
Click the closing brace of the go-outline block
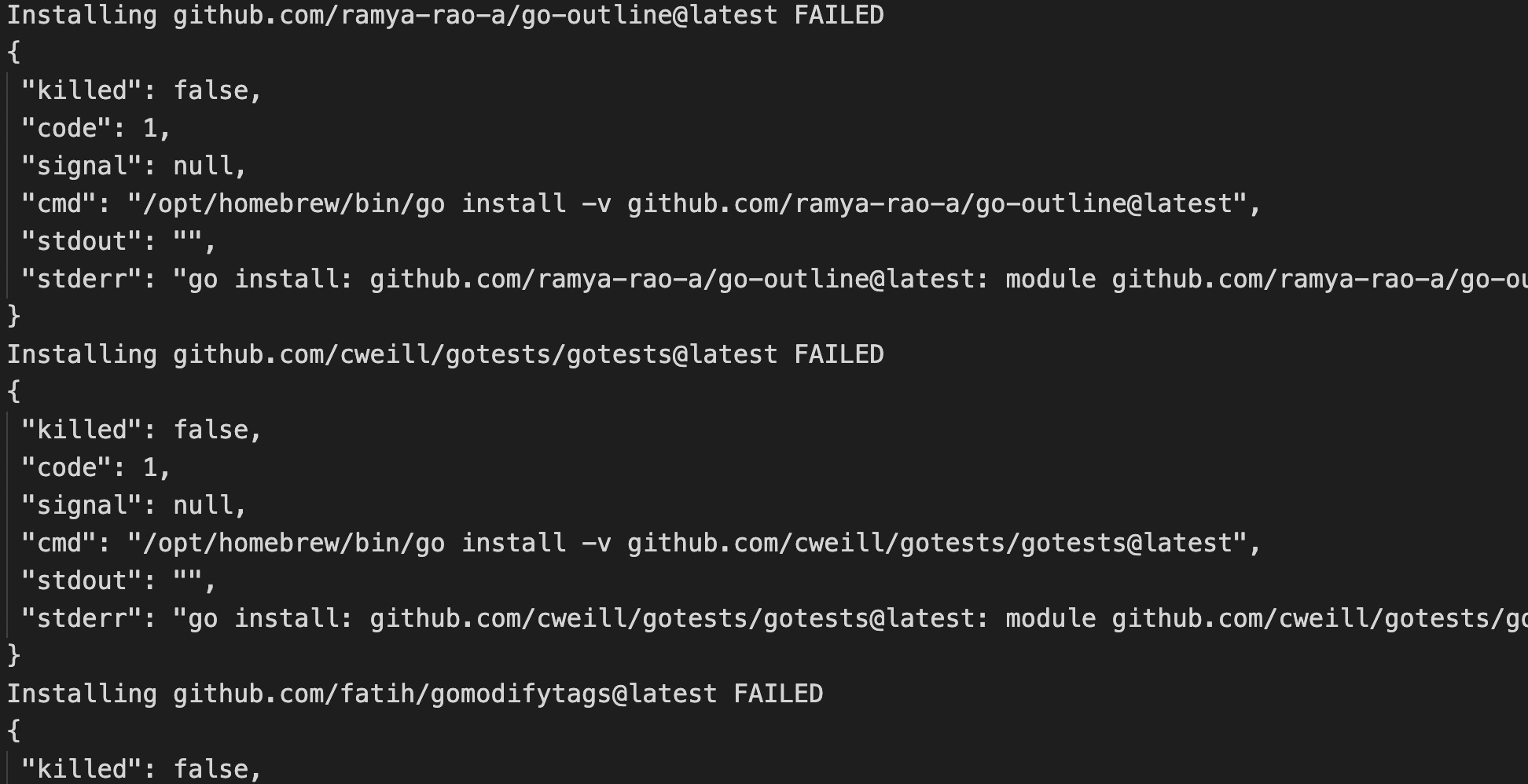pyautogui.click(x=13, y=316)
